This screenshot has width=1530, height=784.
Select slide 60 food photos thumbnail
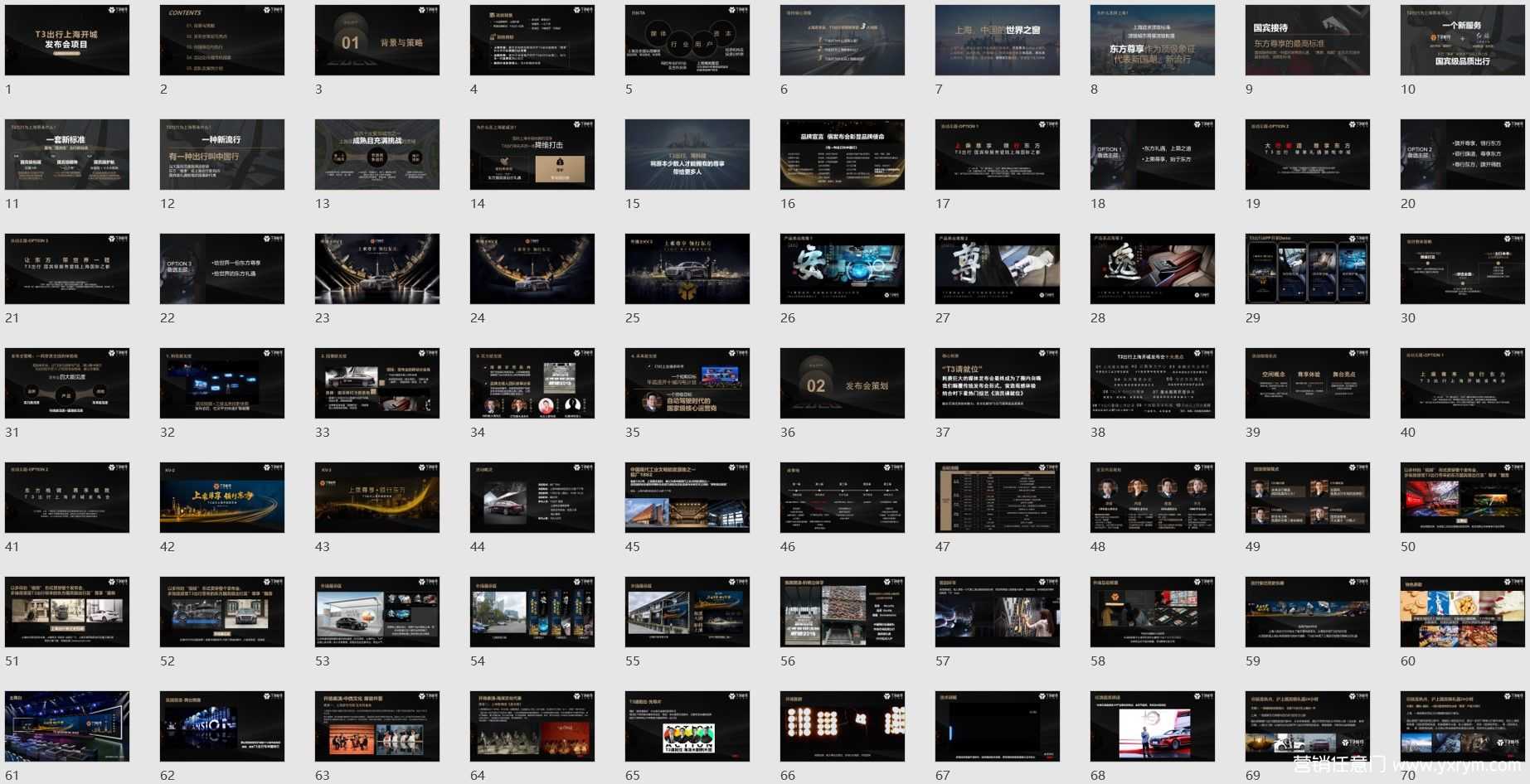(1463, 612)
